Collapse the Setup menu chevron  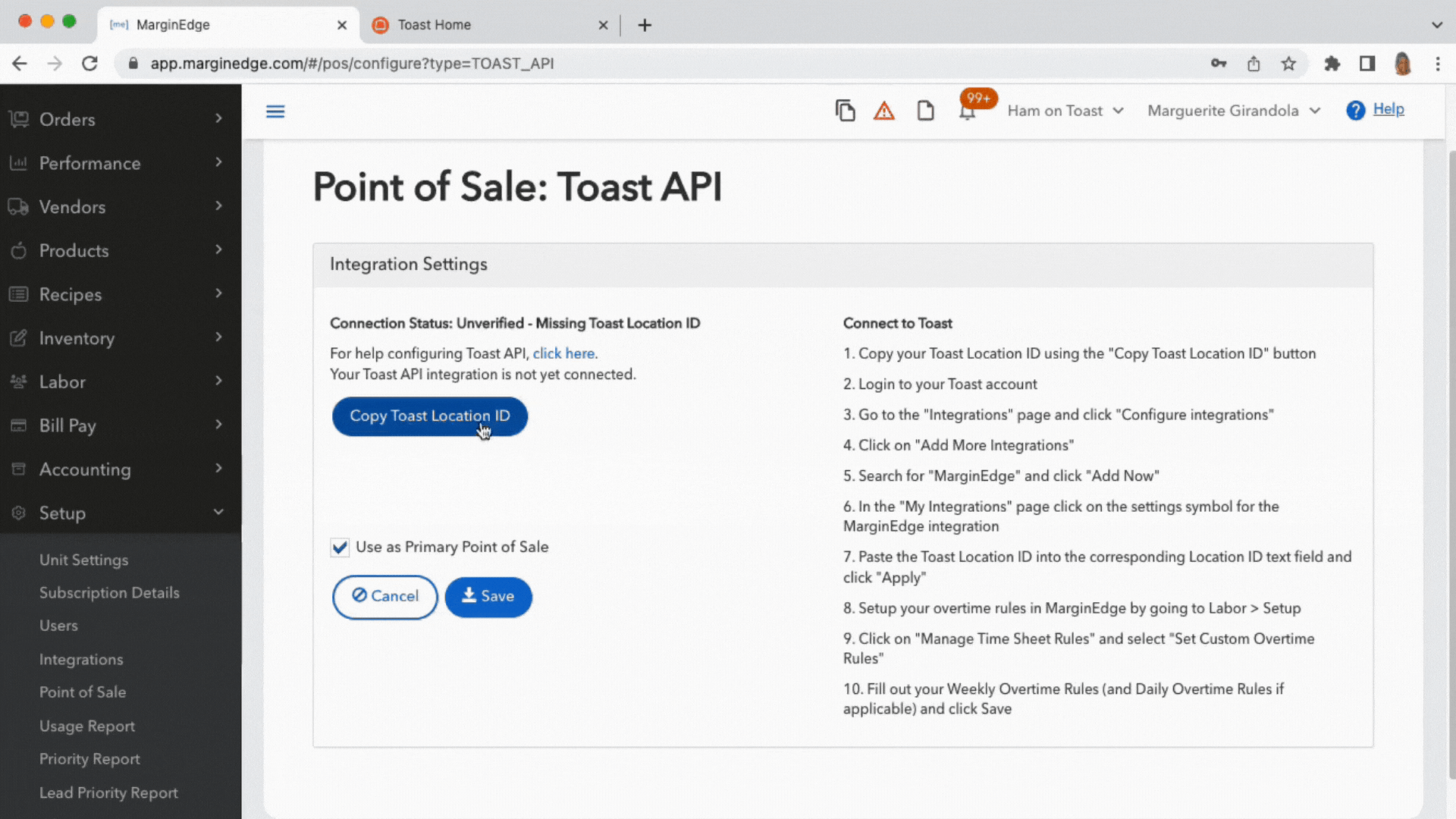click(x=218, y=512)
